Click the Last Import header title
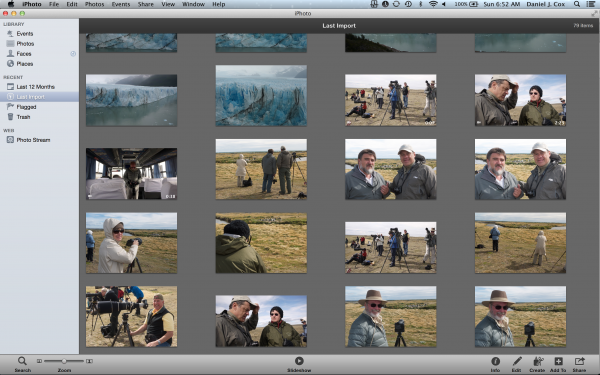This screenshot has width=600, height=375. pyautogui.click(x=339, y=26)
